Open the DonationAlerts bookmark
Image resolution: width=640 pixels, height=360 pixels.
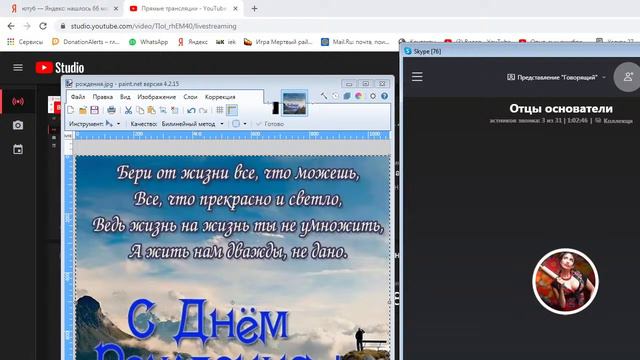(85, 42)
